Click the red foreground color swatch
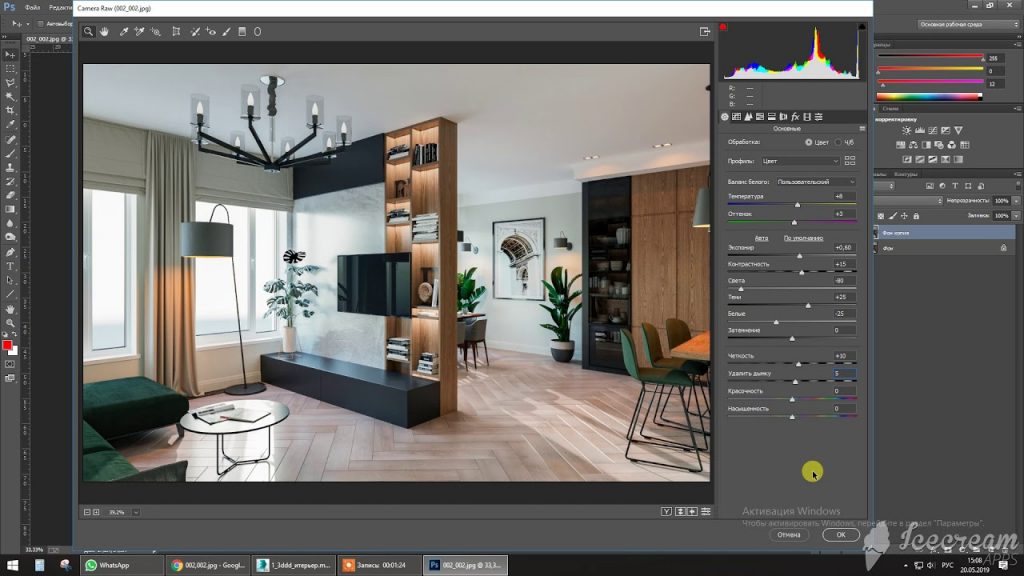1024x576 pixels. click(x=7, y=345)
